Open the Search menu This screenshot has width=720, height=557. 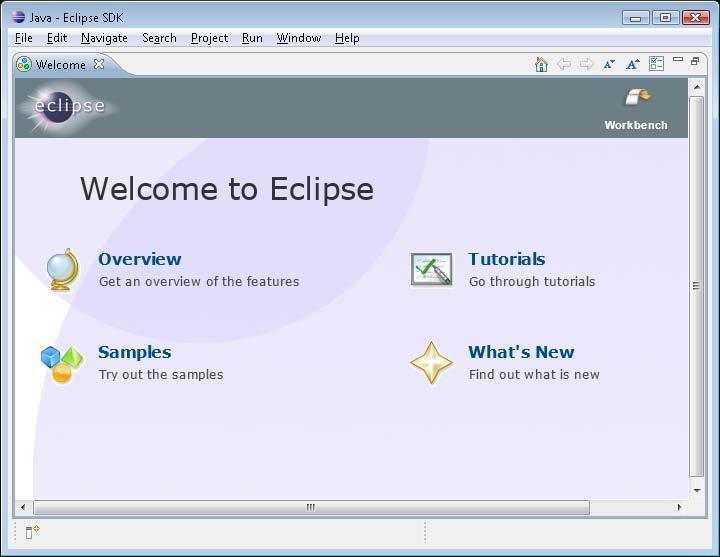coord(159,38)
